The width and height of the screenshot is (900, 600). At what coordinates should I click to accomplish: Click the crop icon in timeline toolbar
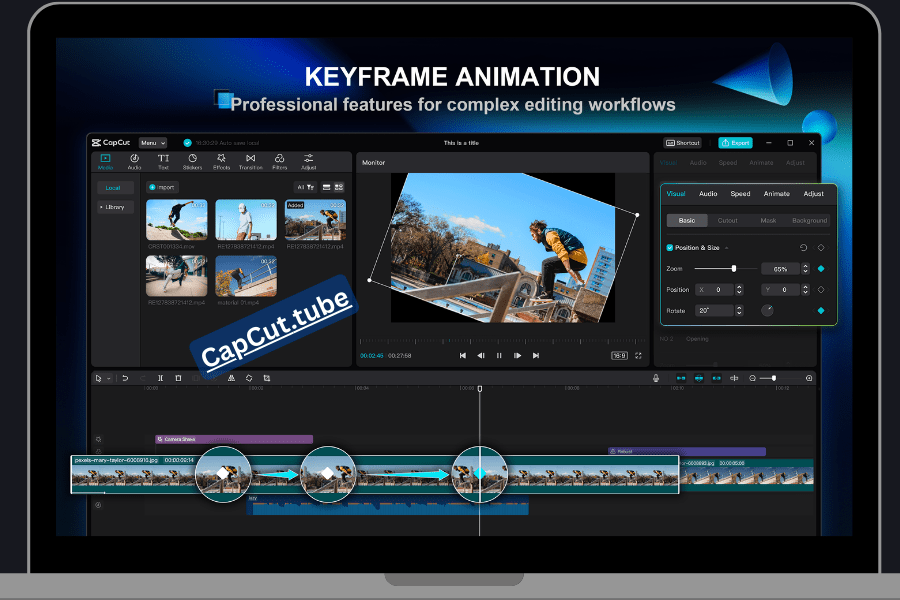coord(267,378)
